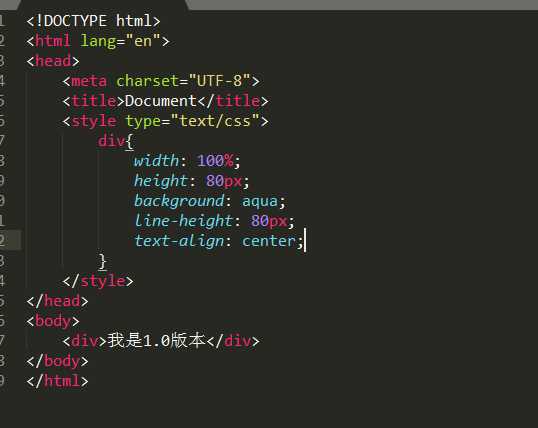Click the closing head tag
This screenshot has width=538, height=428.
pyautogui.click(x=57, y=301)
